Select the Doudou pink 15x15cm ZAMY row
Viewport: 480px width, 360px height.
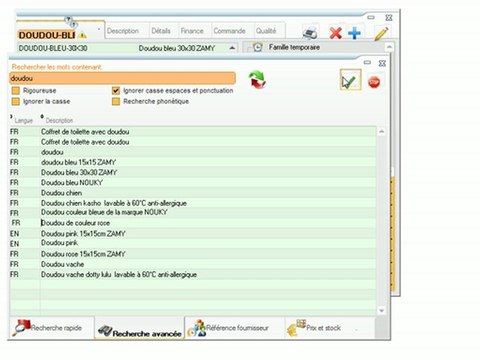(x=193, y=234)
